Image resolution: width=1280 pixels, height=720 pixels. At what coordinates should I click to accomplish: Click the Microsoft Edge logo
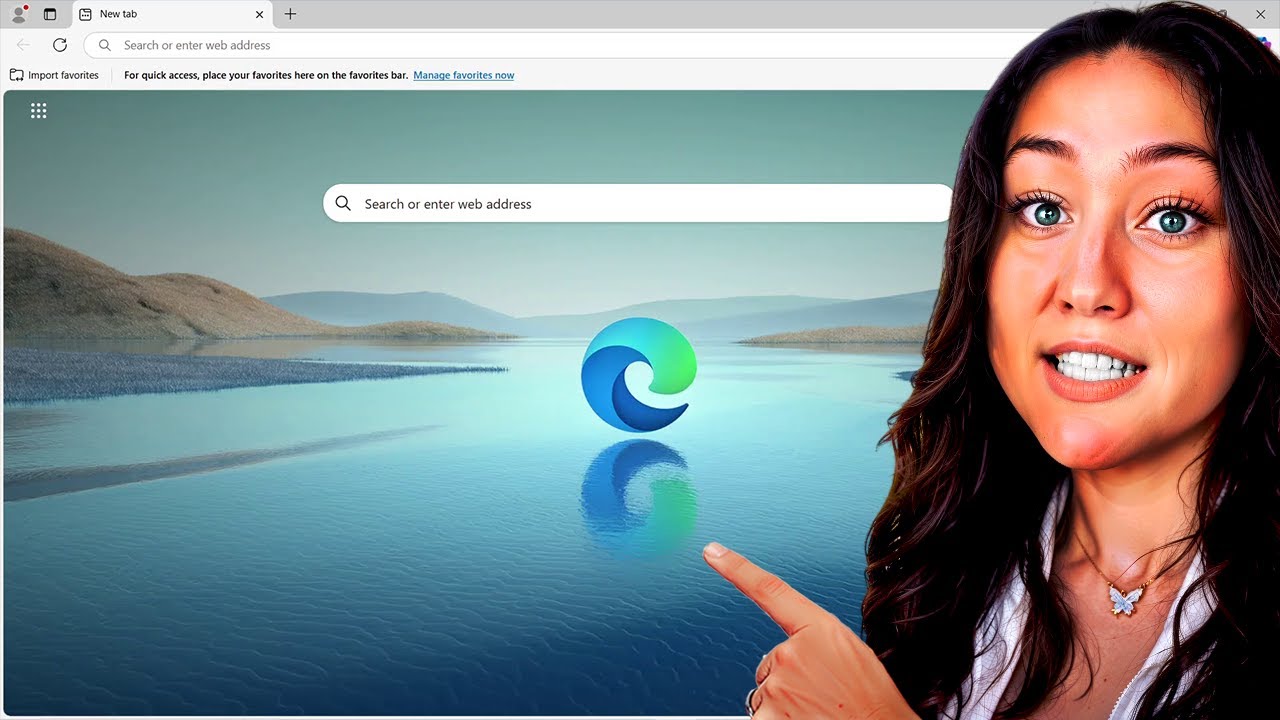(639, 374)
